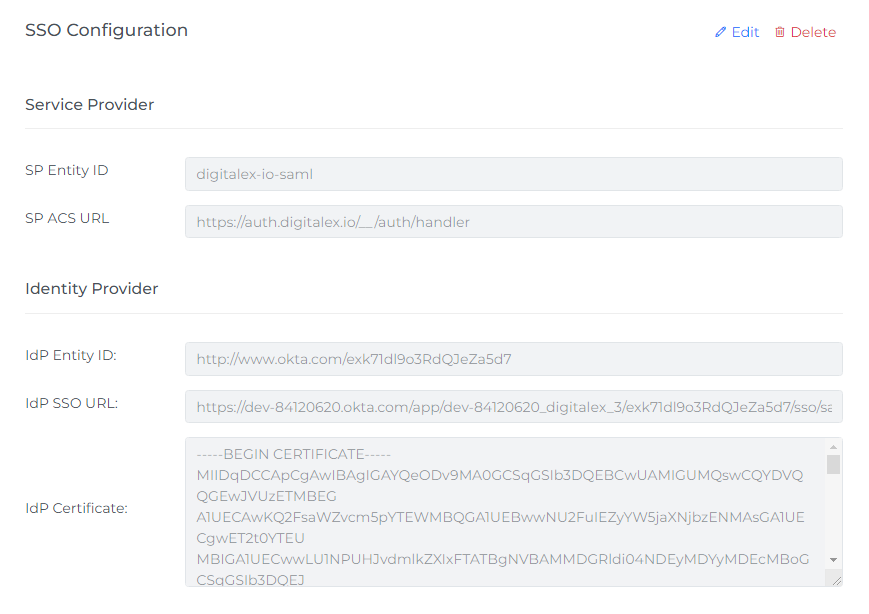Click the certificate box scroll-up arrow
Screen dimensions: 869x614
(x=833, y=447)
